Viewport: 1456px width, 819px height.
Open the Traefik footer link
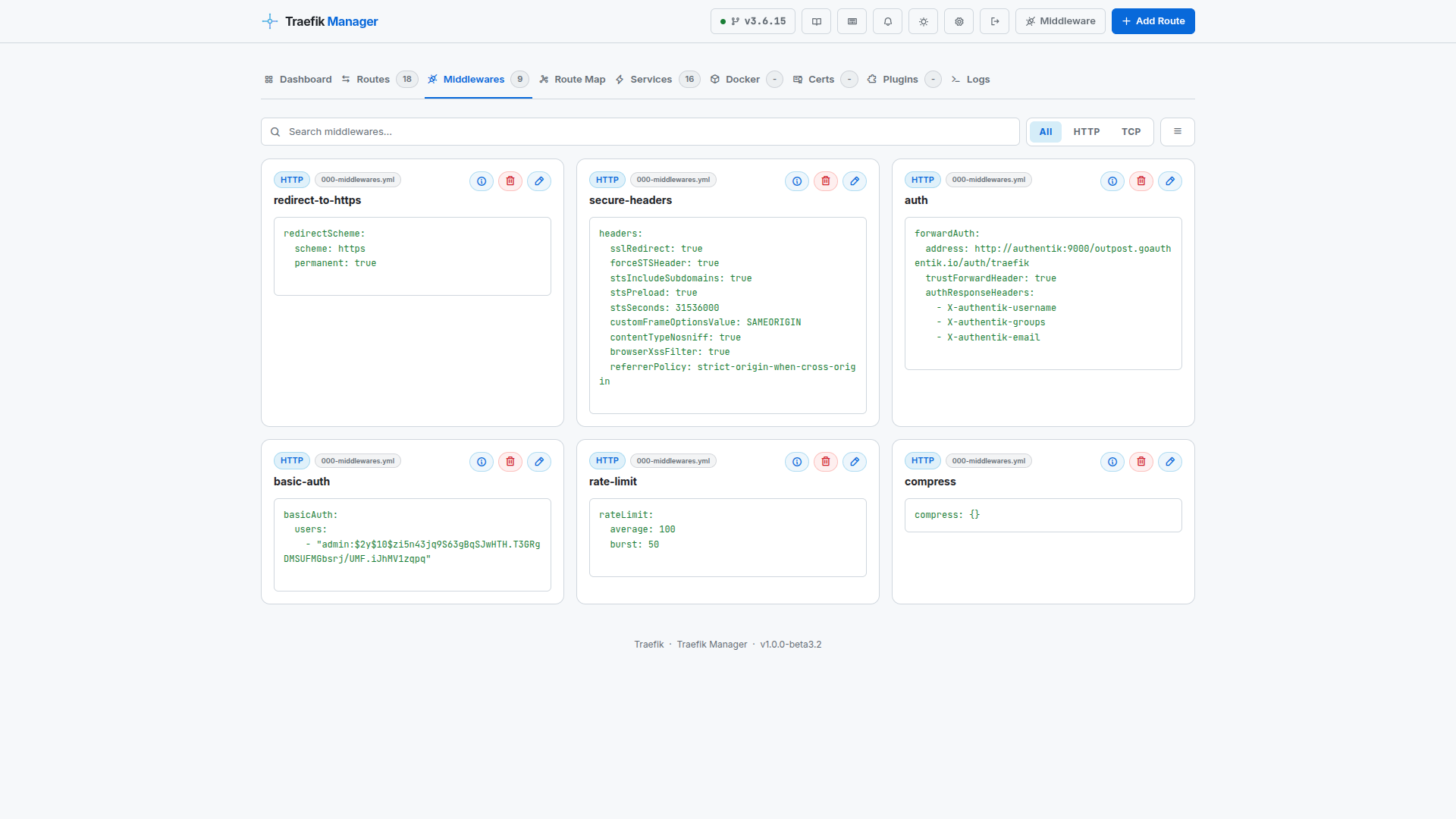[649, 645]
